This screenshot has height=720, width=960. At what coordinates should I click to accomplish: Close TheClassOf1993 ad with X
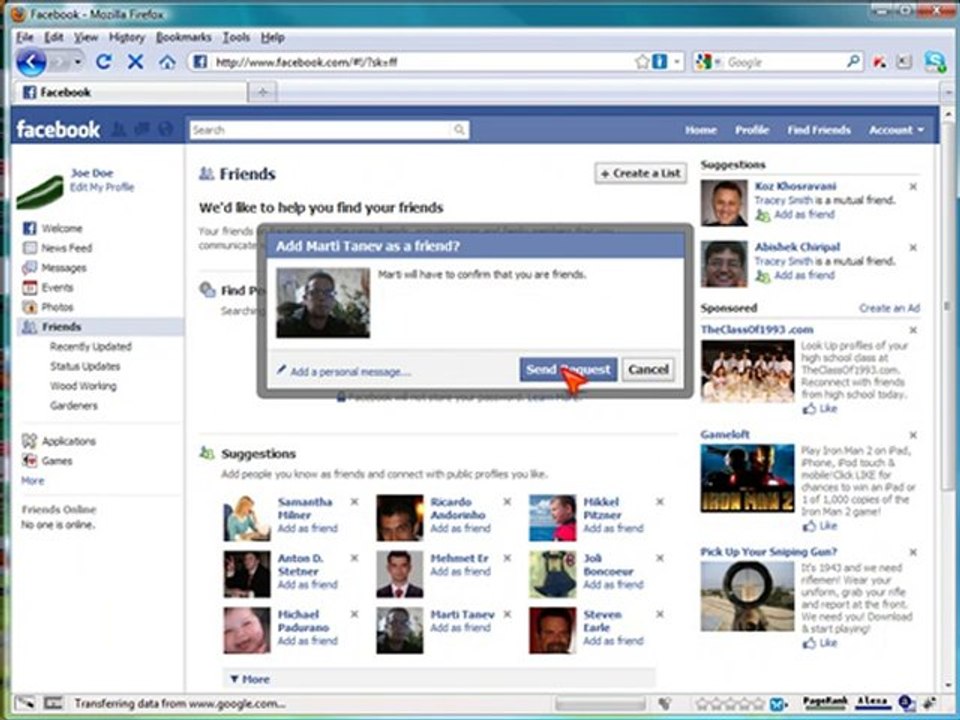913,330
